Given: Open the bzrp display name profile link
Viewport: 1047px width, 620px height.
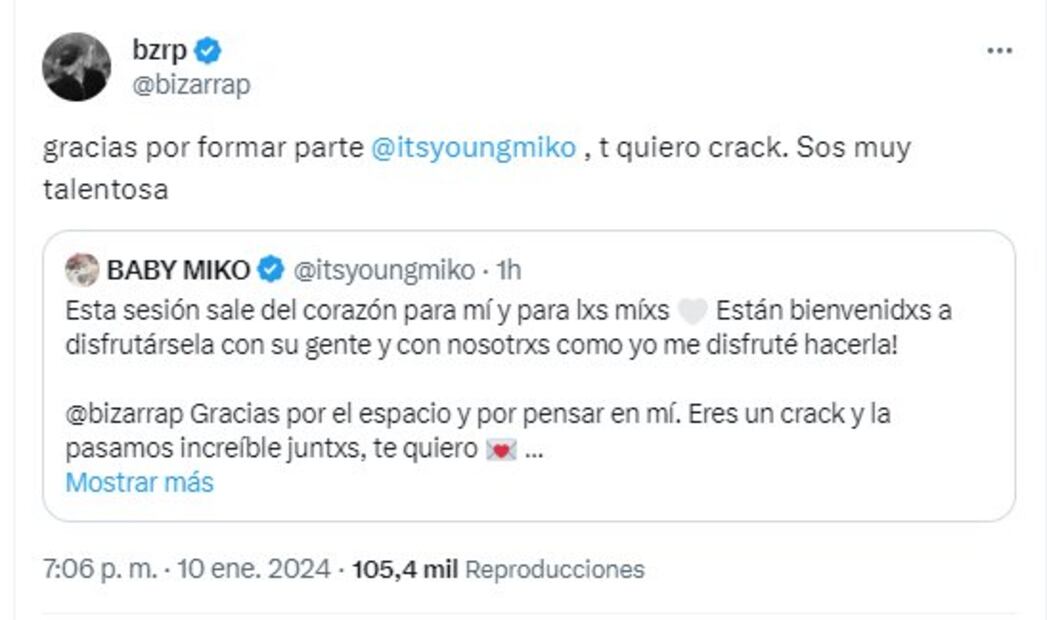Looking at the screenshot, I should pos(159,50).
